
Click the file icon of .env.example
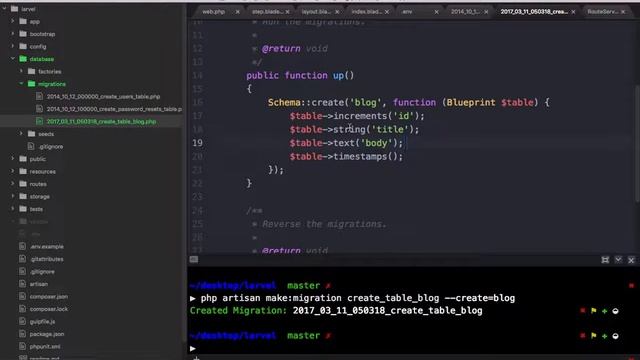click(22, 246)
